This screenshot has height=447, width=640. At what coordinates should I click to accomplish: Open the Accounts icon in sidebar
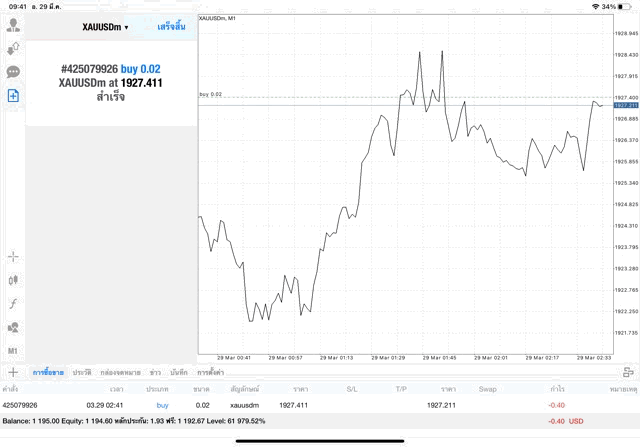(13, 24)
